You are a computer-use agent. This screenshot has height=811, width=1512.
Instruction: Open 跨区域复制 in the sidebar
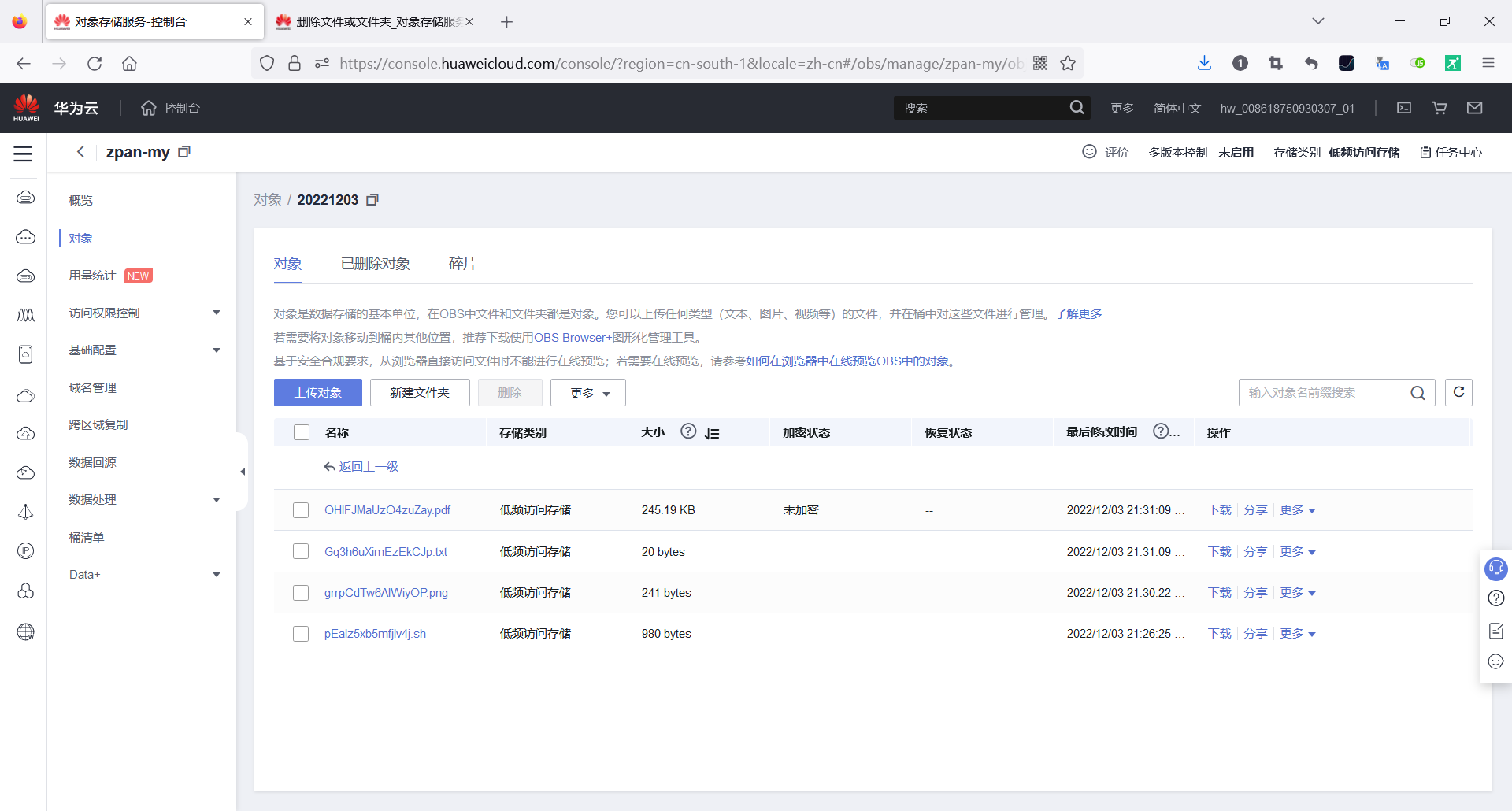coord(98,424)
